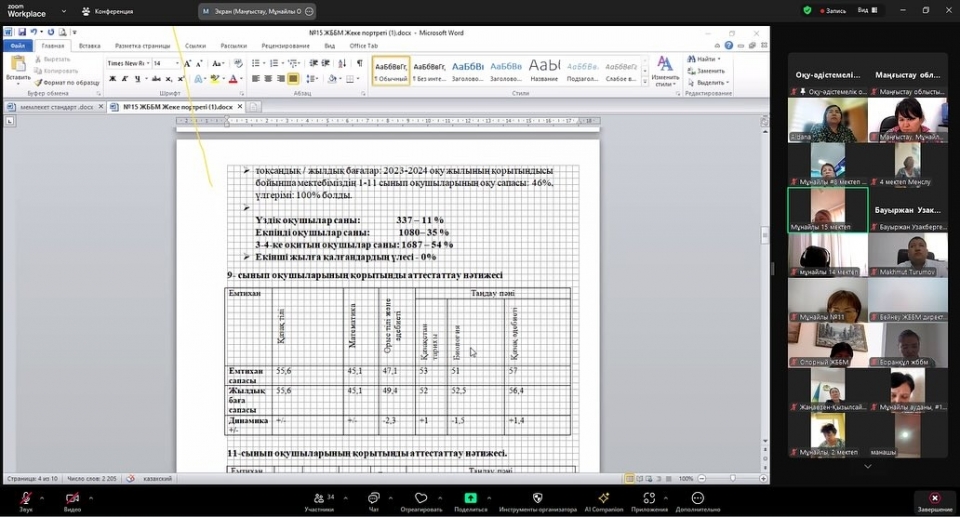Click the Save icon in Word quick access toolbar
This screenshot has width=960, height=517.
coord(22,32)
